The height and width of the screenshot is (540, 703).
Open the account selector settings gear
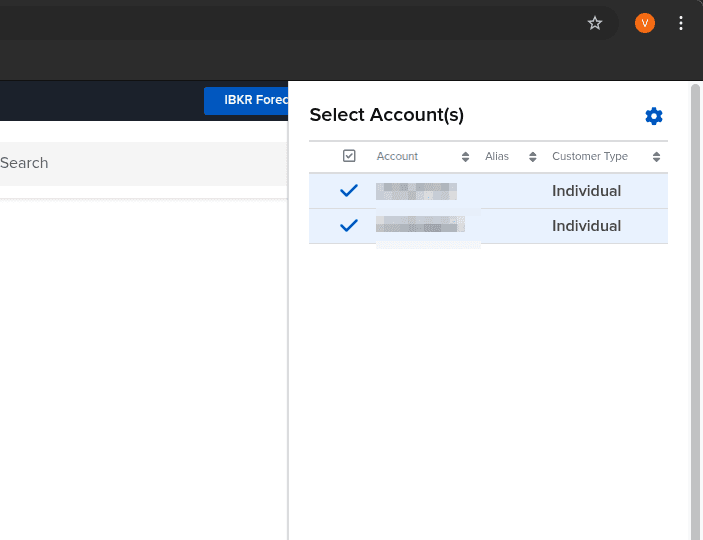[x=654, y=116]
